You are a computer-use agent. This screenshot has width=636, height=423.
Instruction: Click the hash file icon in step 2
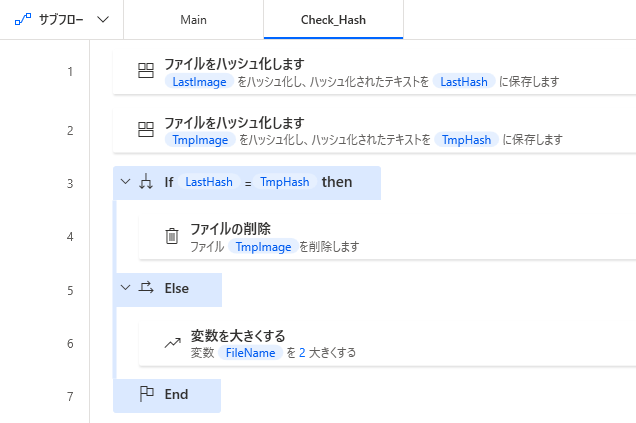pyautogui.click(x=145, y=129)
